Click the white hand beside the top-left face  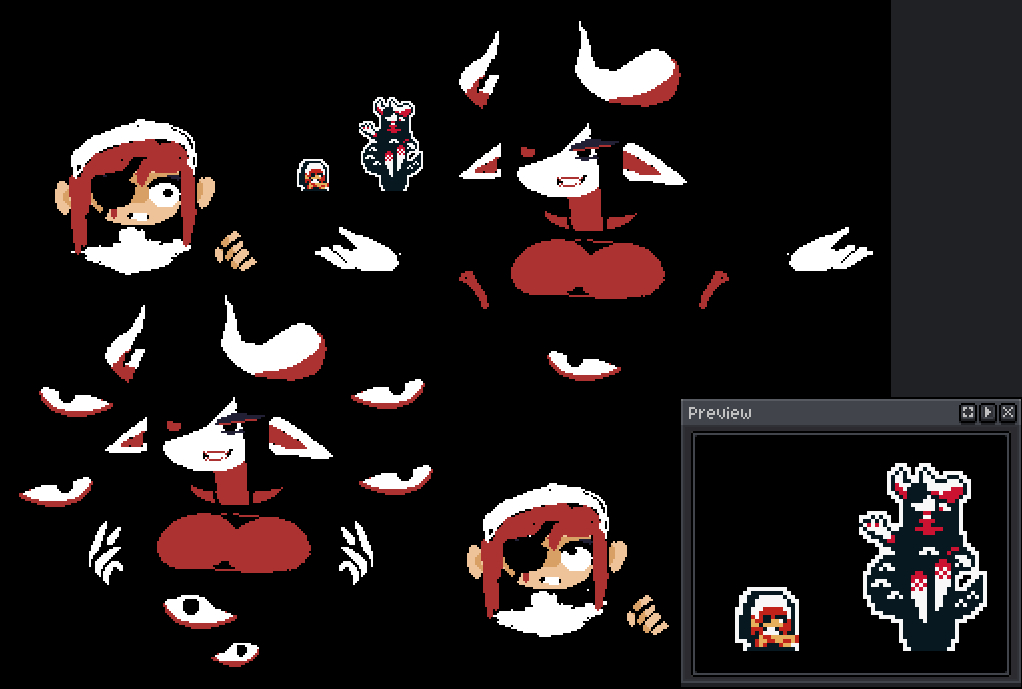click(x=357, y=250)
